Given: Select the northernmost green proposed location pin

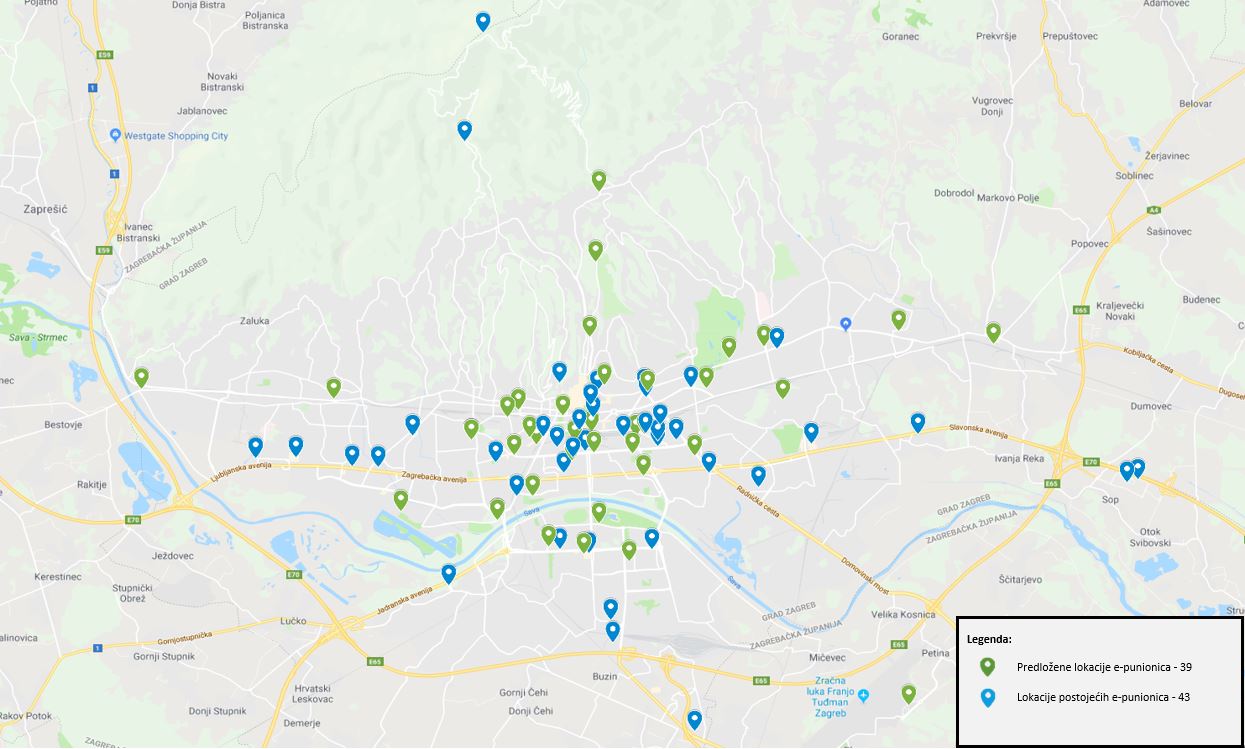Looking at the screenshot, I should [599, 180].
